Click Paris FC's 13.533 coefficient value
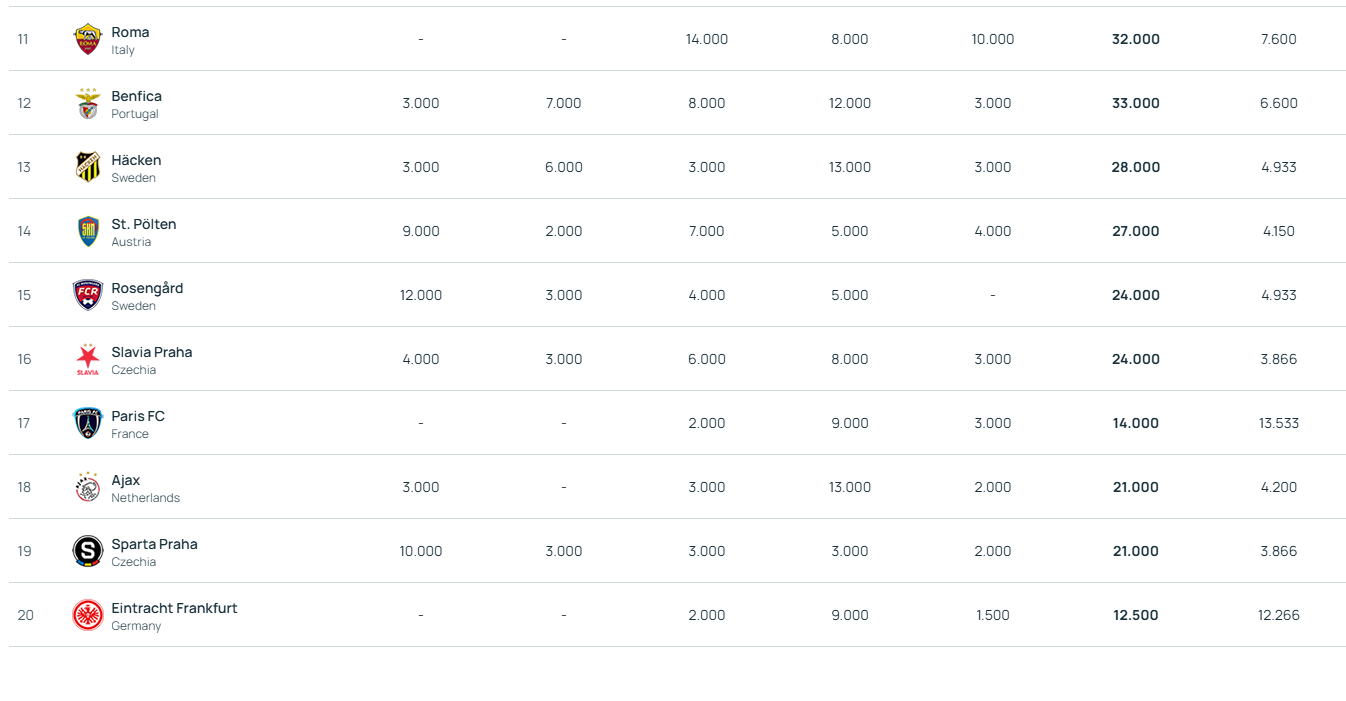Viewport: 1346px width, 701px height. click(x=1278, y=423)
